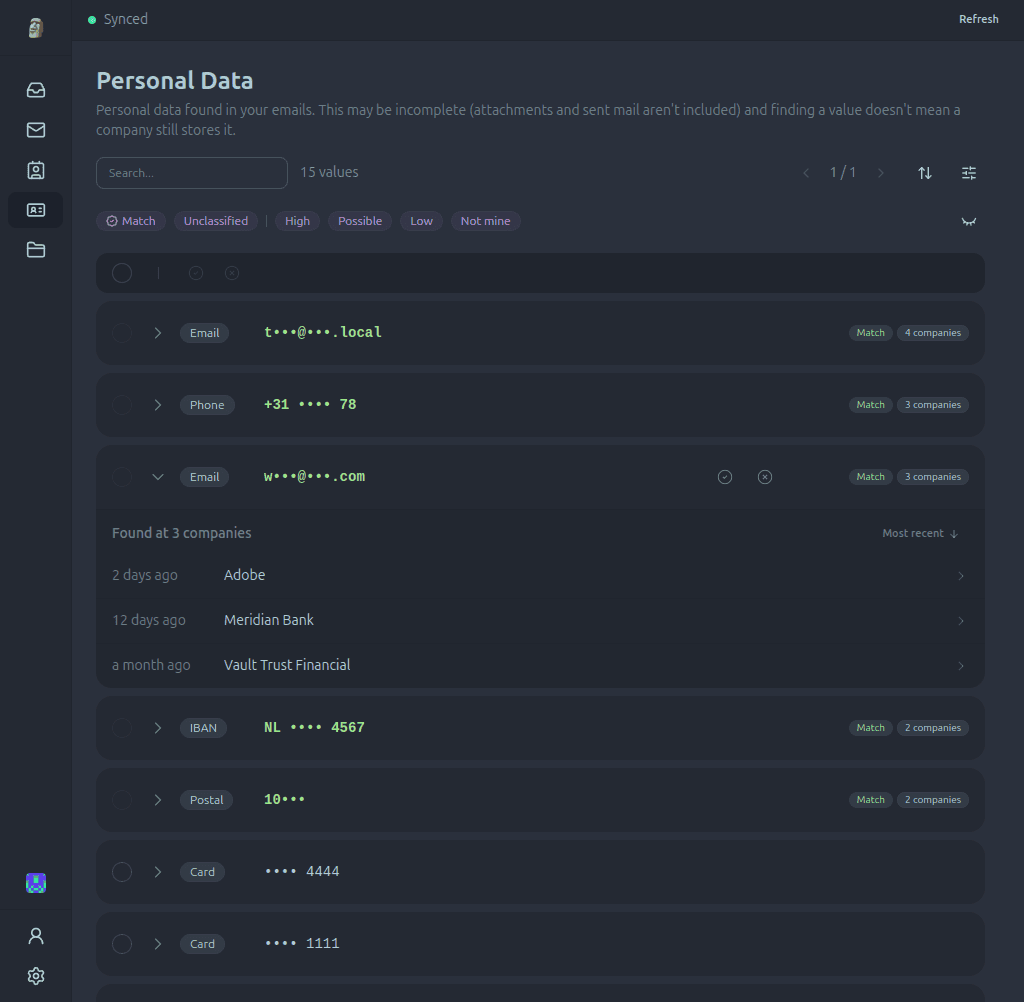Viewport: 1024px width, 1002px height.
Task: Open the app logo in the sidebar
Action: pyautogui.click(x=36, y=28)
